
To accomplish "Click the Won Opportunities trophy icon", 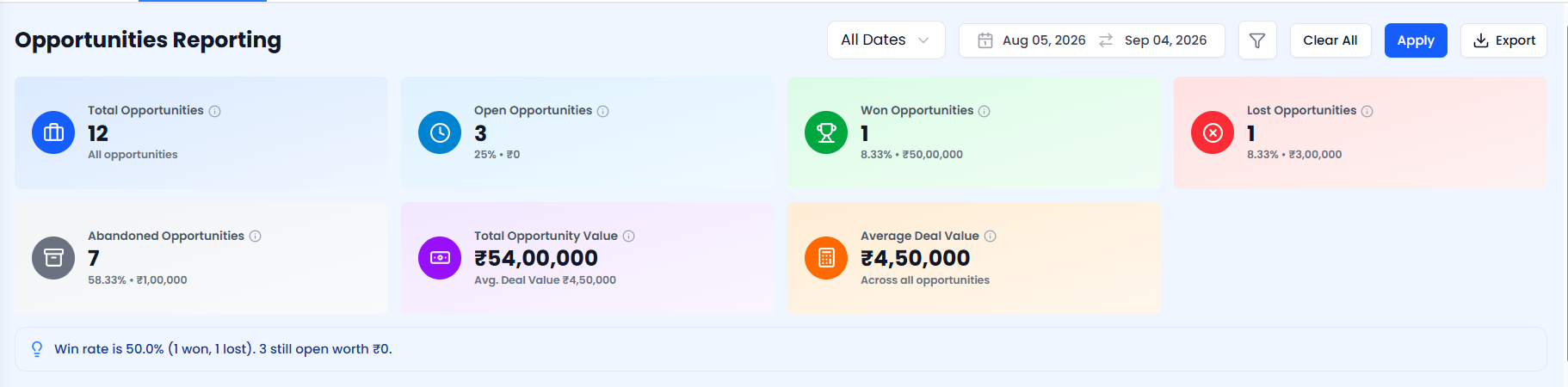I will 826,132.
